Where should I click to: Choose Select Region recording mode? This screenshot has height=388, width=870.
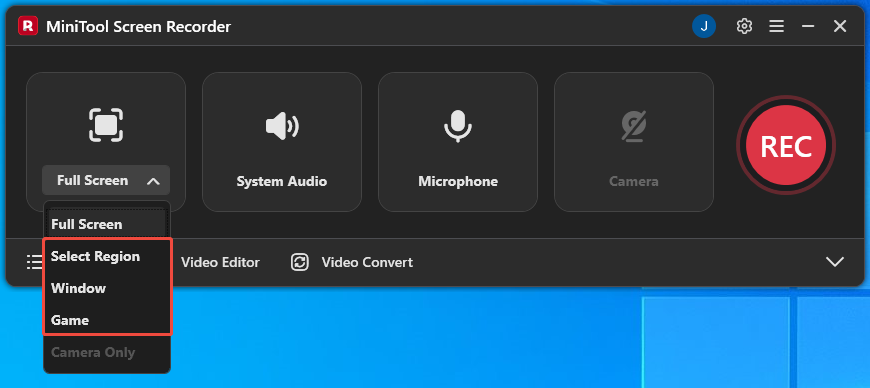pos(107,256)
